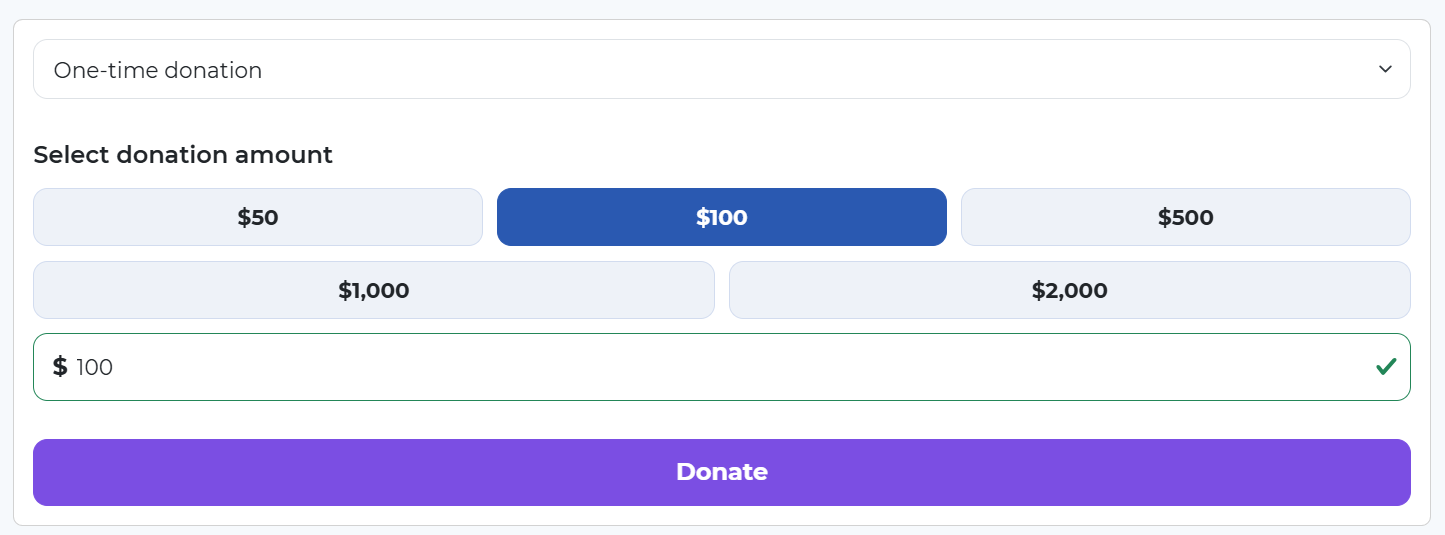Viewport: 1445px width, 535px height.
Task: Click the "One-time donation" selected text
Action: [x=158, y=70]
